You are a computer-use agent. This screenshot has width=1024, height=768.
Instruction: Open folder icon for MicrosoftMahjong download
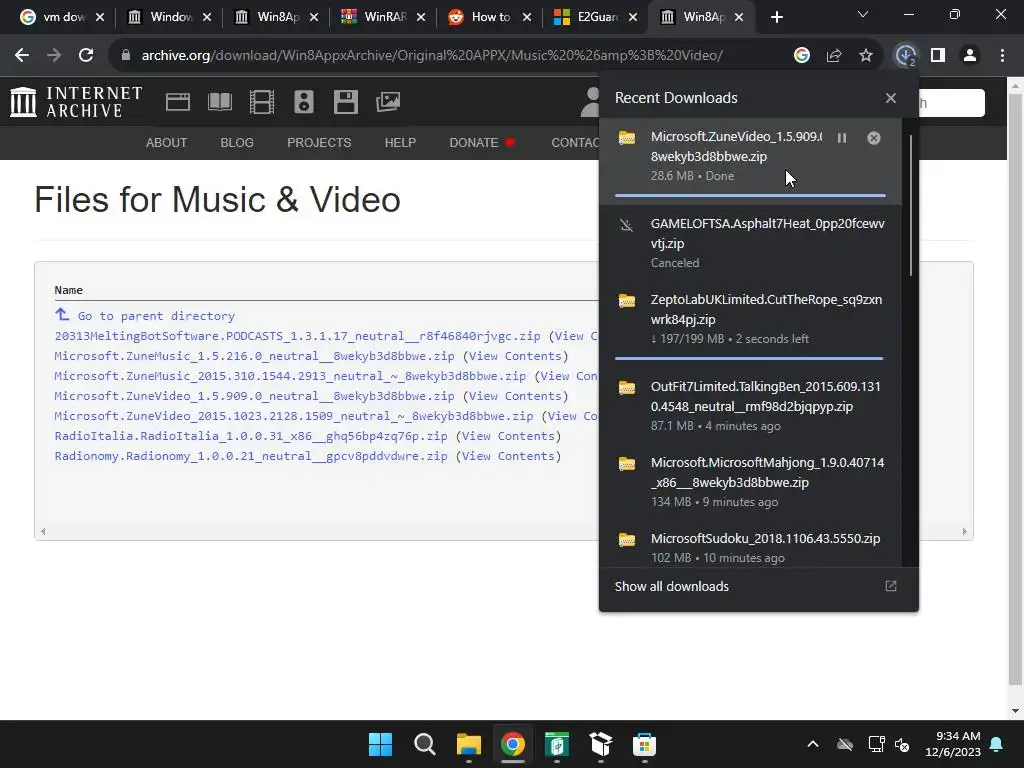(627, 464)
